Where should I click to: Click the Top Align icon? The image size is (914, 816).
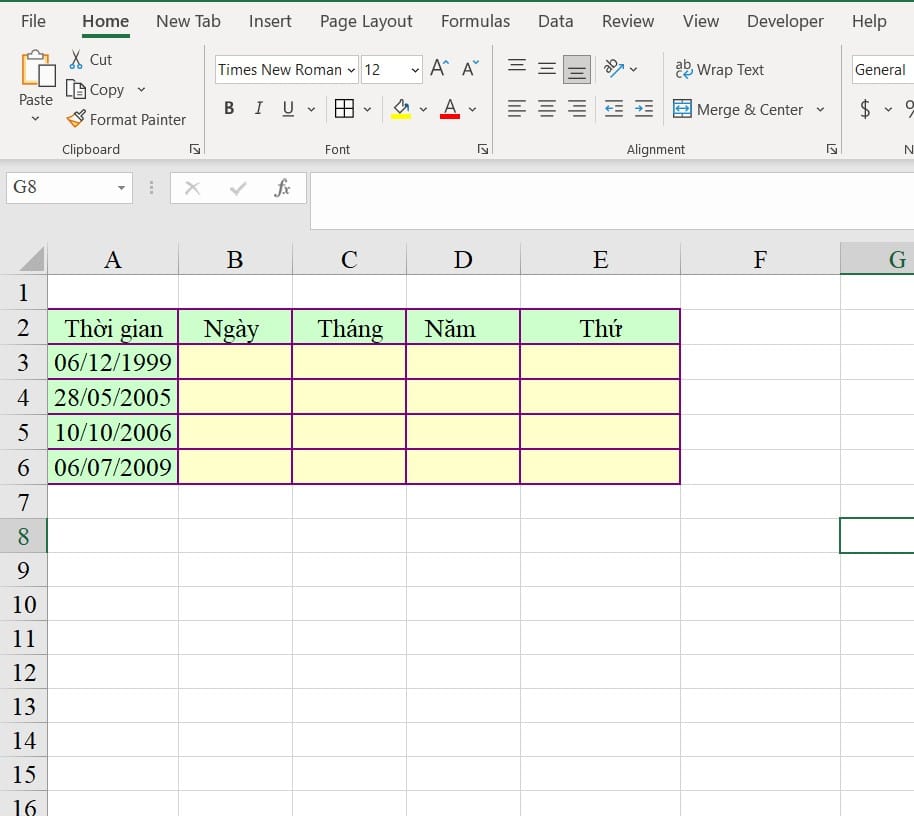click(517, 68)
